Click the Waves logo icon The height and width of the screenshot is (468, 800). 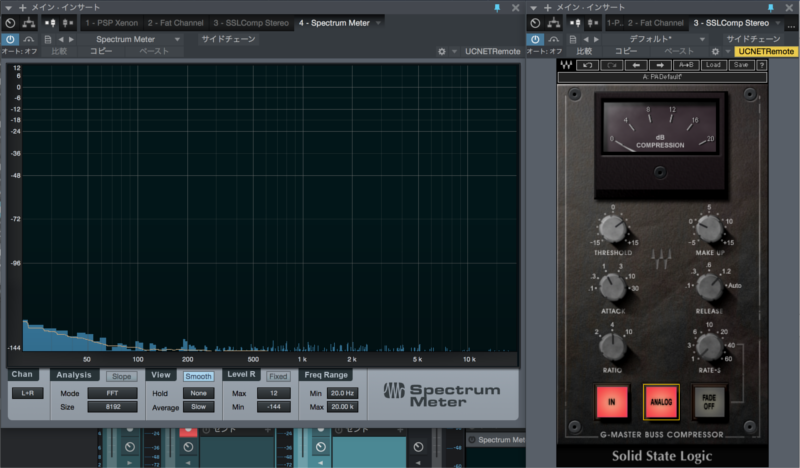click(566, 65)
